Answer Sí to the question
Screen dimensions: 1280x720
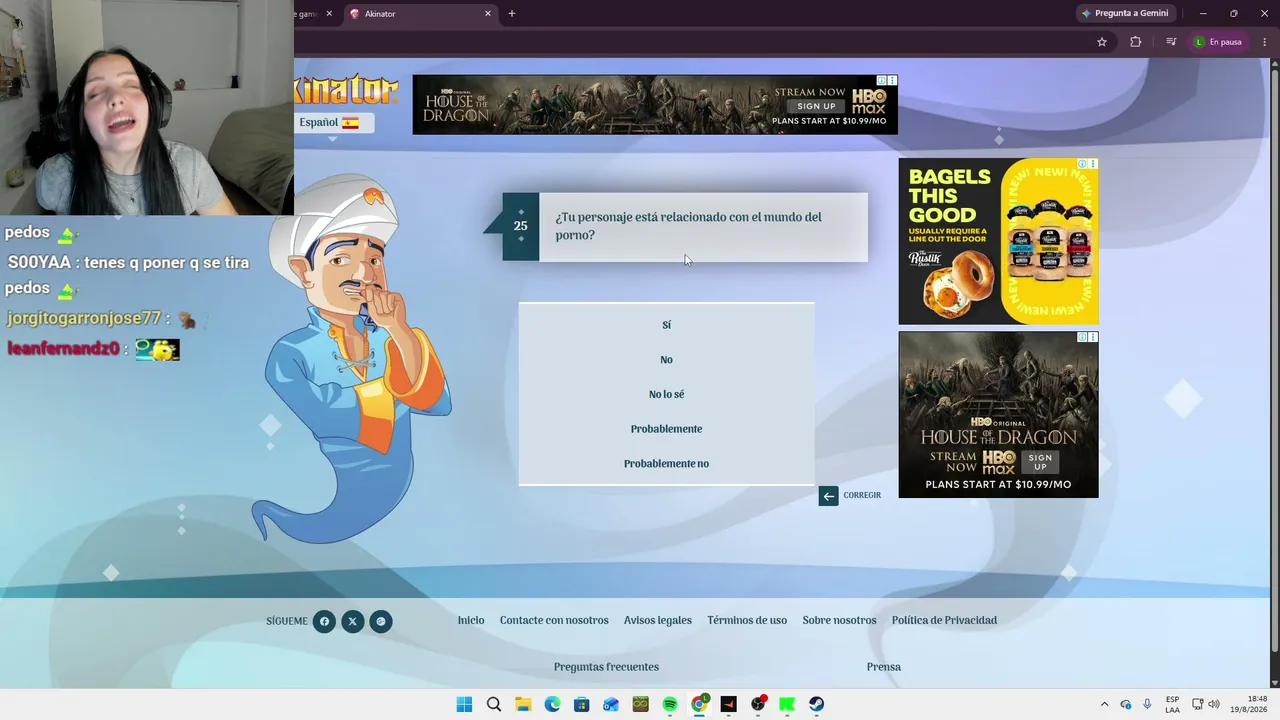[666, 325]
